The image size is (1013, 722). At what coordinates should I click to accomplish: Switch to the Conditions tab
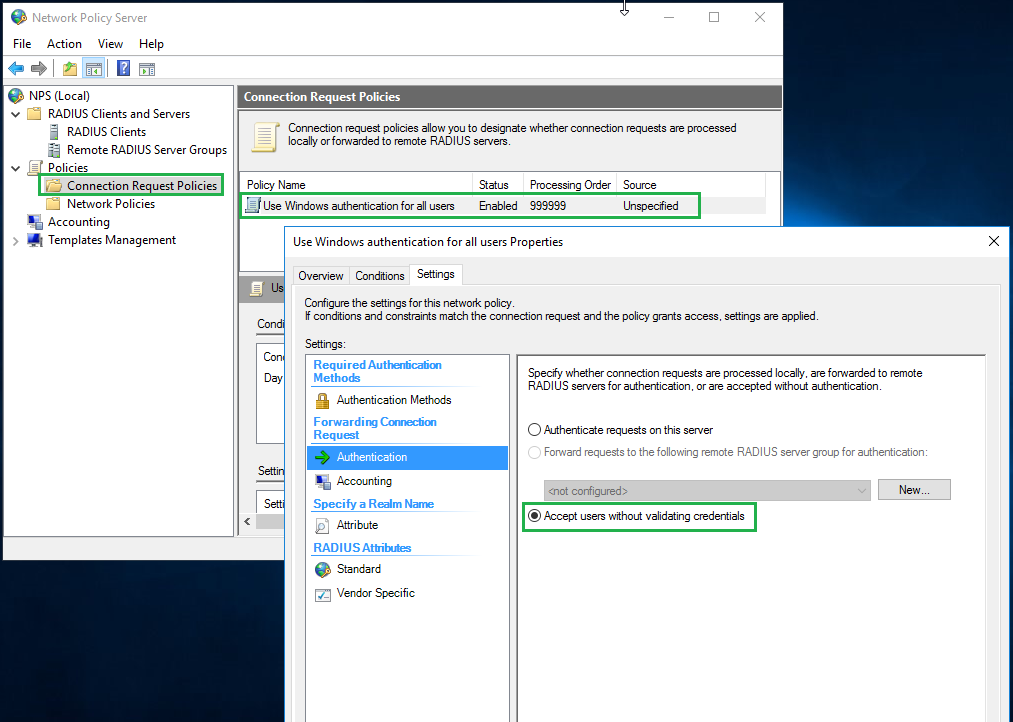pyautogui.click(x=380, y=276)
